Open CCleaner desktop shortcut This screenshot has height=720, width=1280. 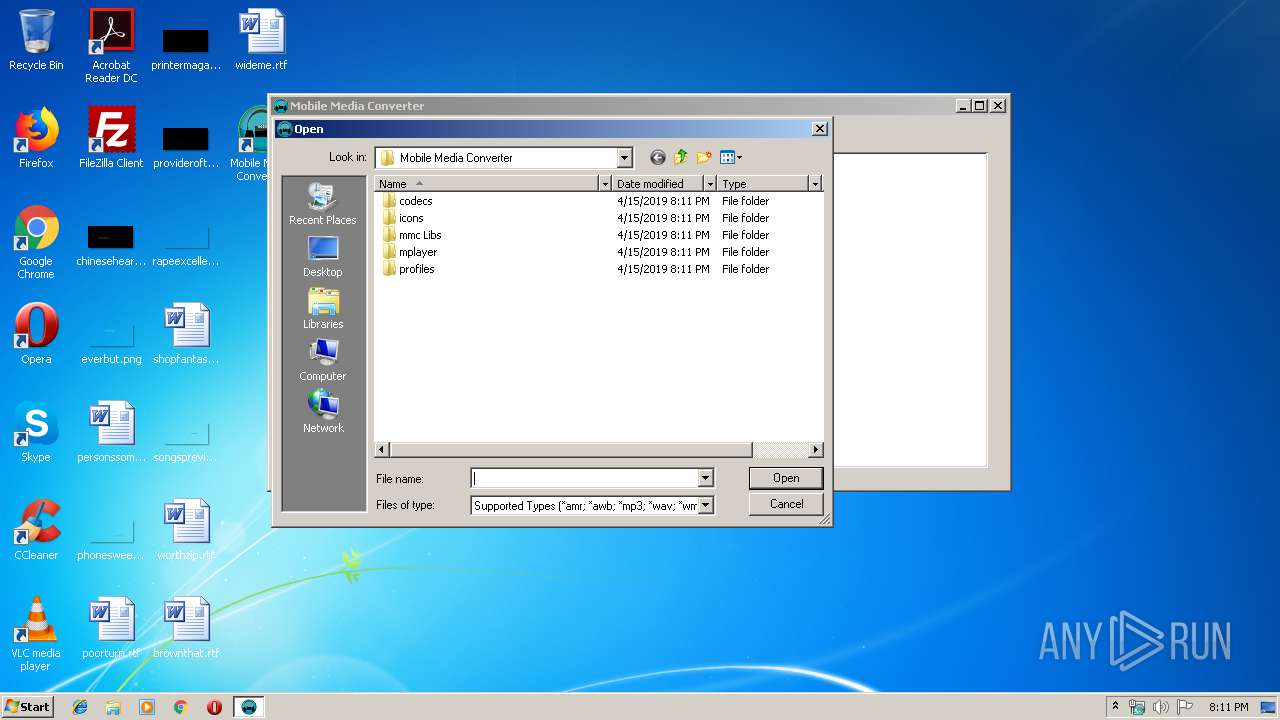(x=36, y=530)
